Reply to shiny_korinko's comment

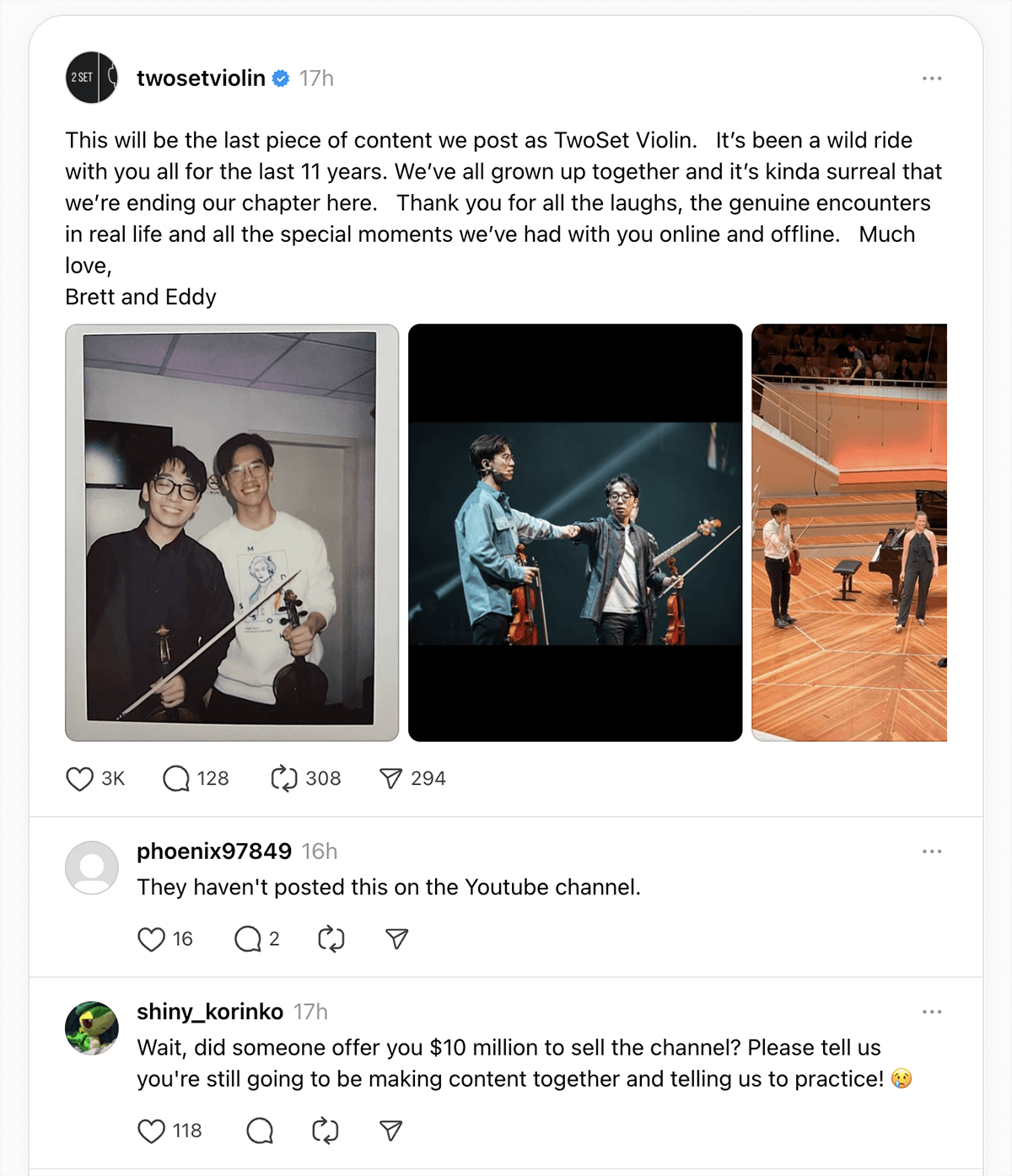click(x=260, y=1130)
